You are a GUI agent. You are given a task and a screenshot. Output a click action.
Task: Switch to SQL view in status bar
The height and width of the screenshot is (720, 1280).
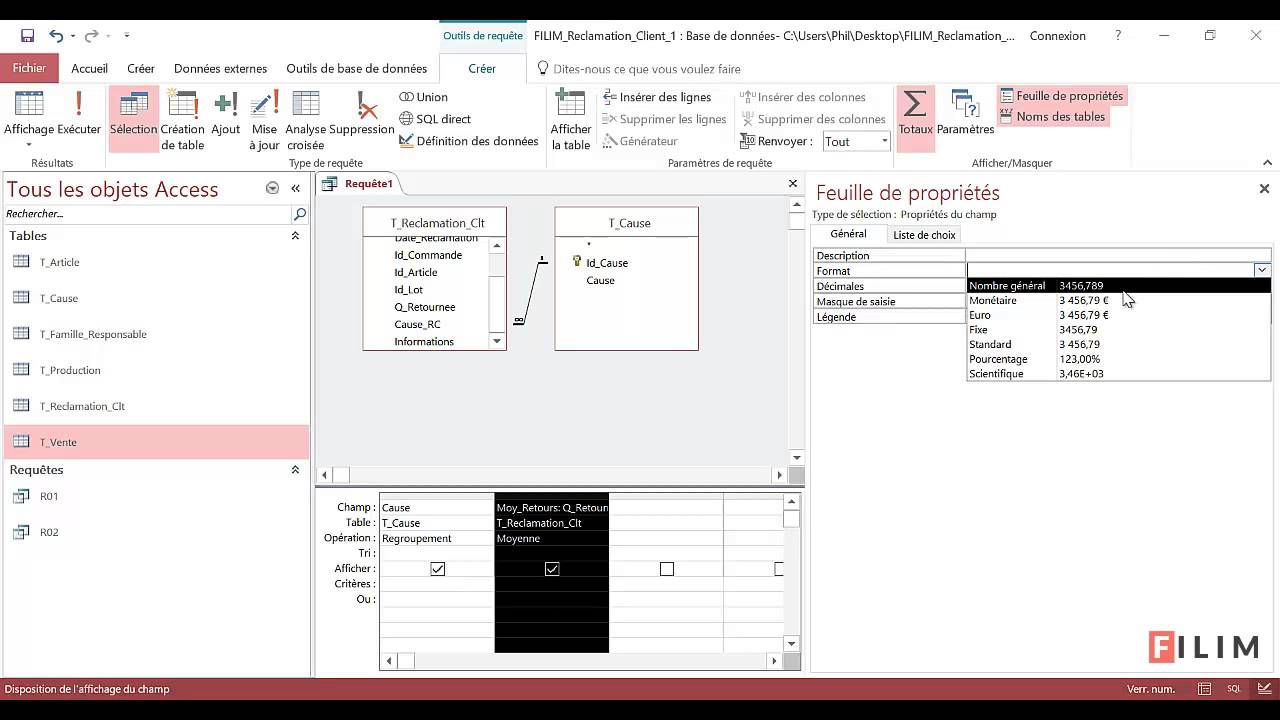tap(1234, 689)
